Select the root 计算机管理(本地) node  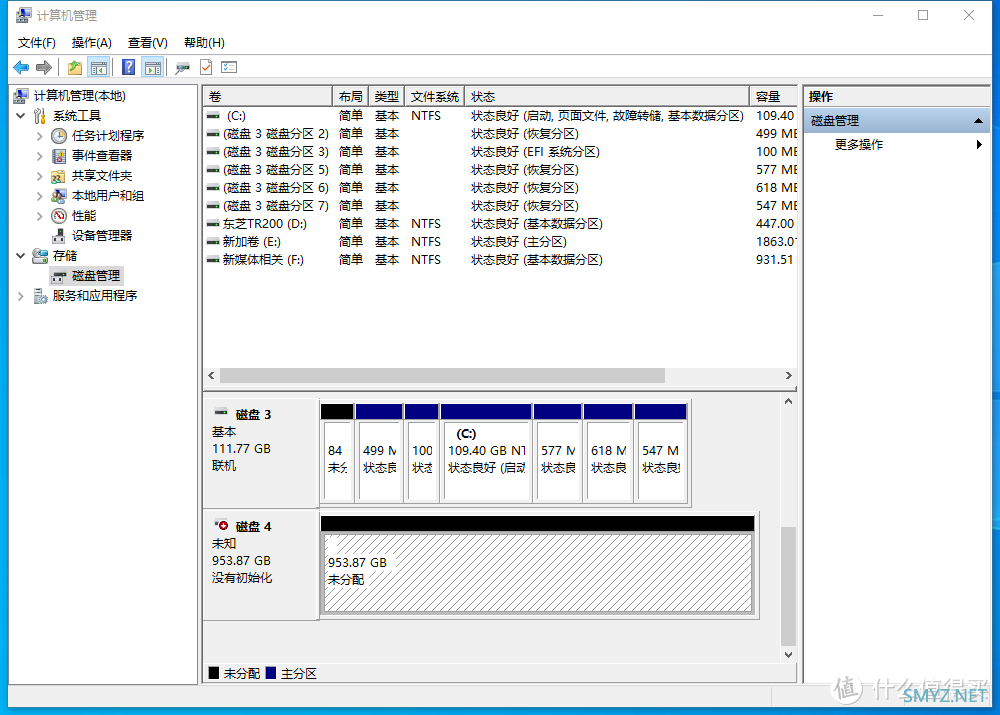tap(80, 96)
